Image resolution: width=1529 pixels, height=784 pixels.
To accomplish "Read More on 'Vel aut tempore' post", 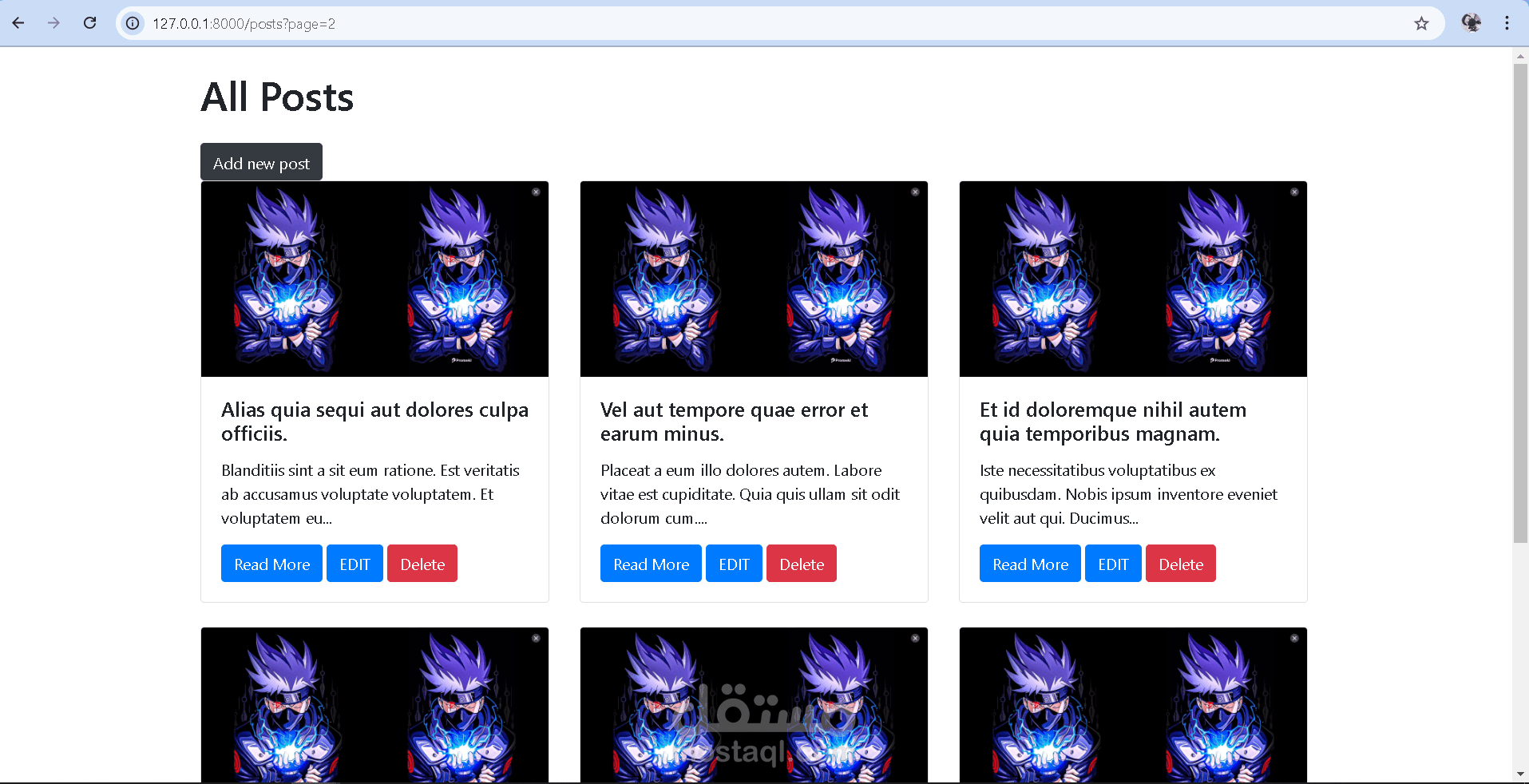I will tap(651, 564).
